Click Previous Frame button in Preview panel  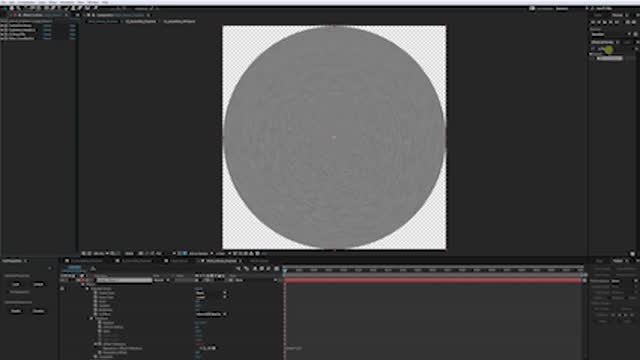[599, 22]
